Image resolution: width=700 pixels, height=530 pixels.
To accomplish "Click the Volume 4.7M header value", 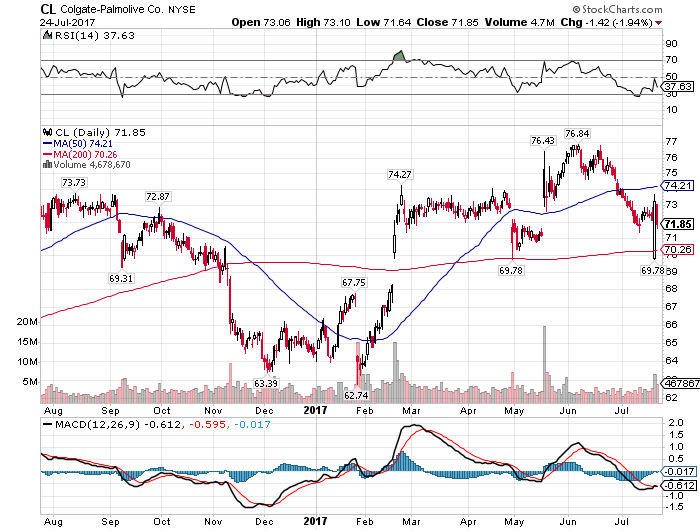I will tap(520, 22).
